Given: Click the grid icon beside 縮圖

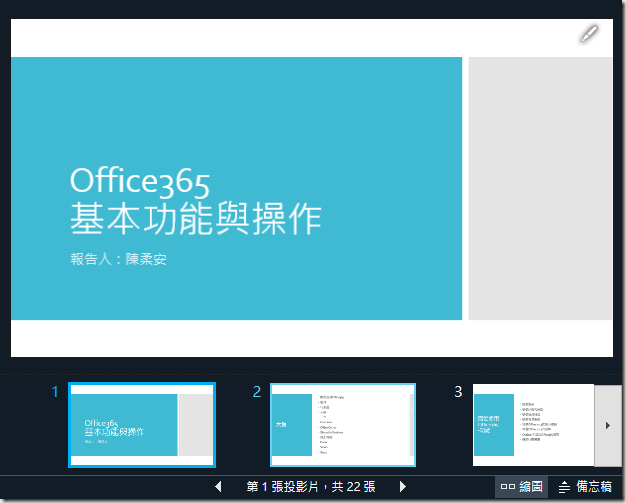Looking at the screenshot, I should tap(508, 487).
